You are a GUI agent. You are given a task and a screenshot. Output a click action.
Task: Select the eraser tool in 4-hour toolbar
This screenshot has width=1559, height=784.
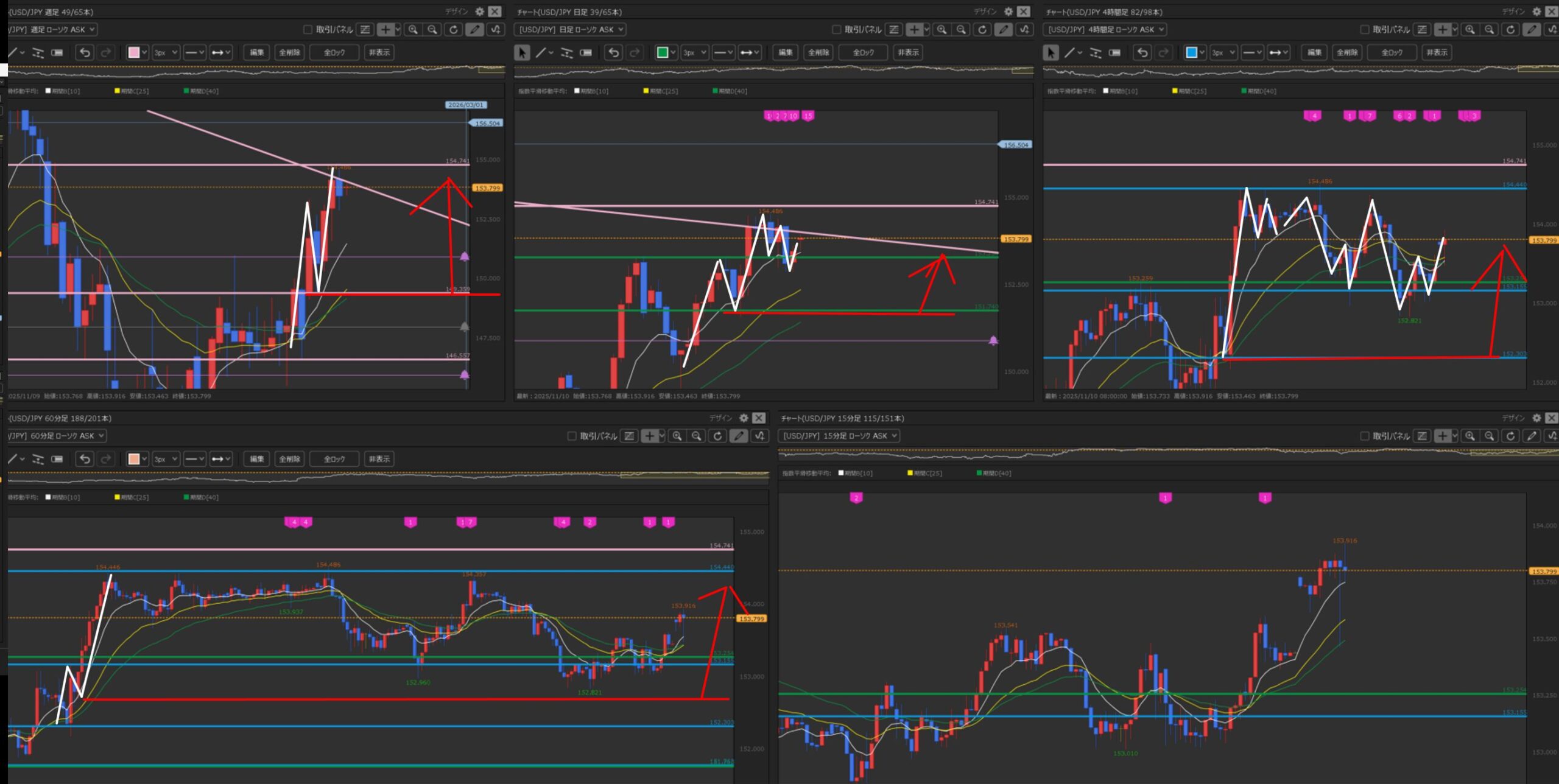(1115, 53)
